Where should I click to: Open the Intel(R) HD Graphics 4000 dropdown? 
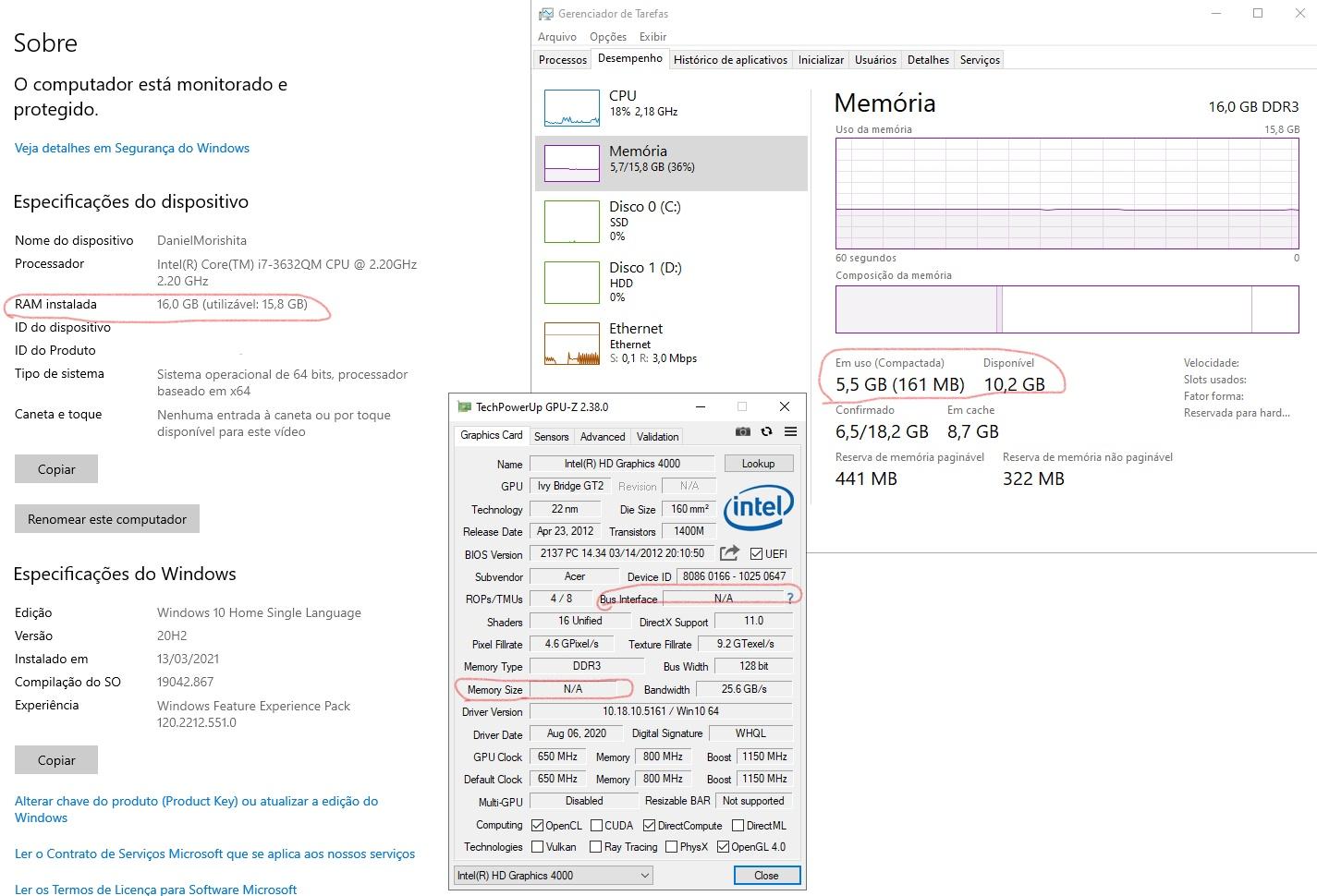pyautogui.click(x=554, y=876)
